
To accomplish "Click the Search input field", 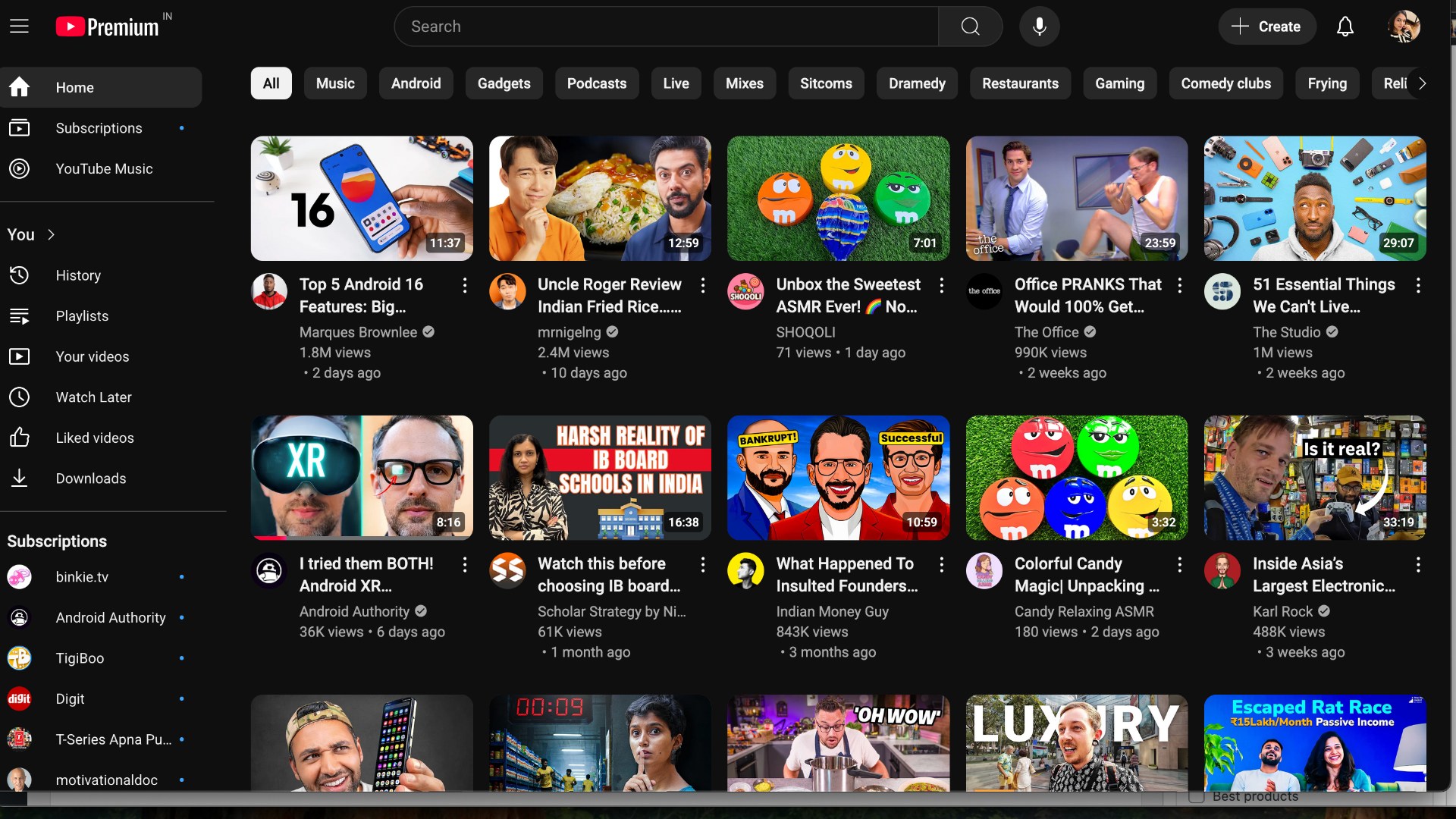I will [x=667, y=27].
